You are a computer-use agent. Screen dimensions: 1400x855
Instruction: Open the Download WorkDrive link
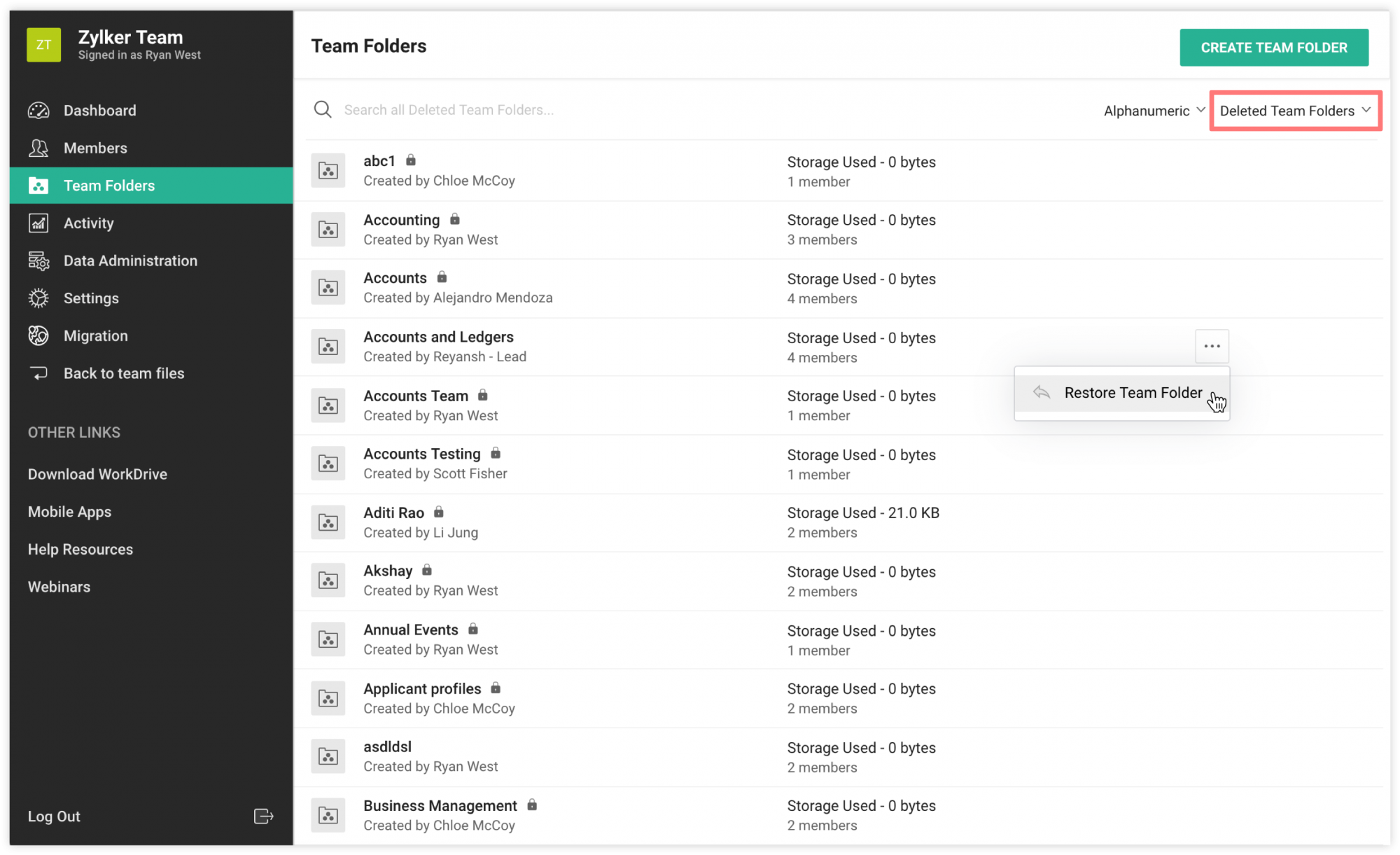click(97, 474)
